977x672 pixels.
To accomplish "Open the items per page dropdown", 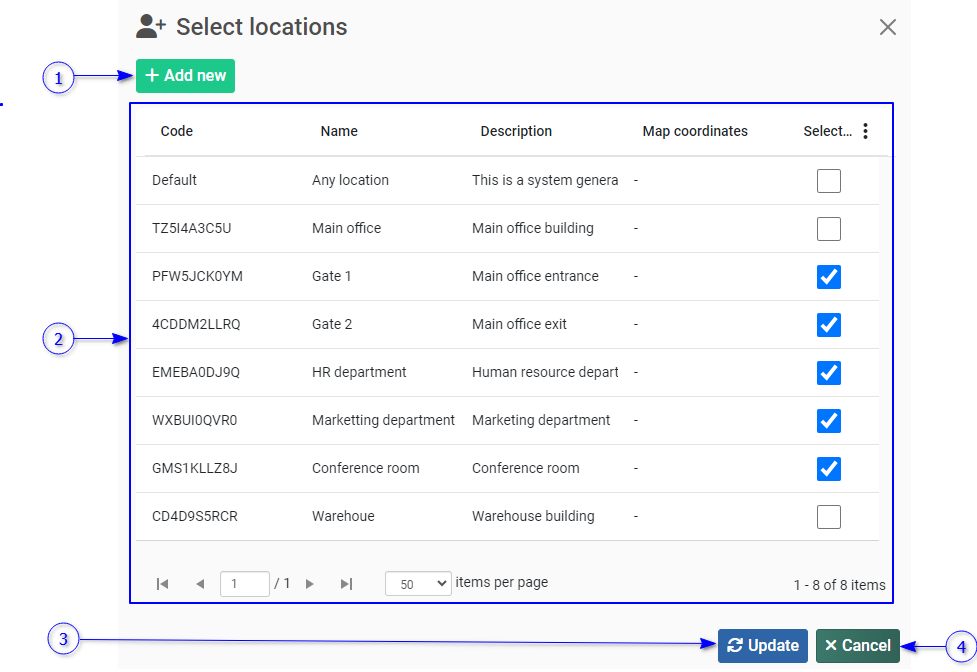I will [418, 584].
